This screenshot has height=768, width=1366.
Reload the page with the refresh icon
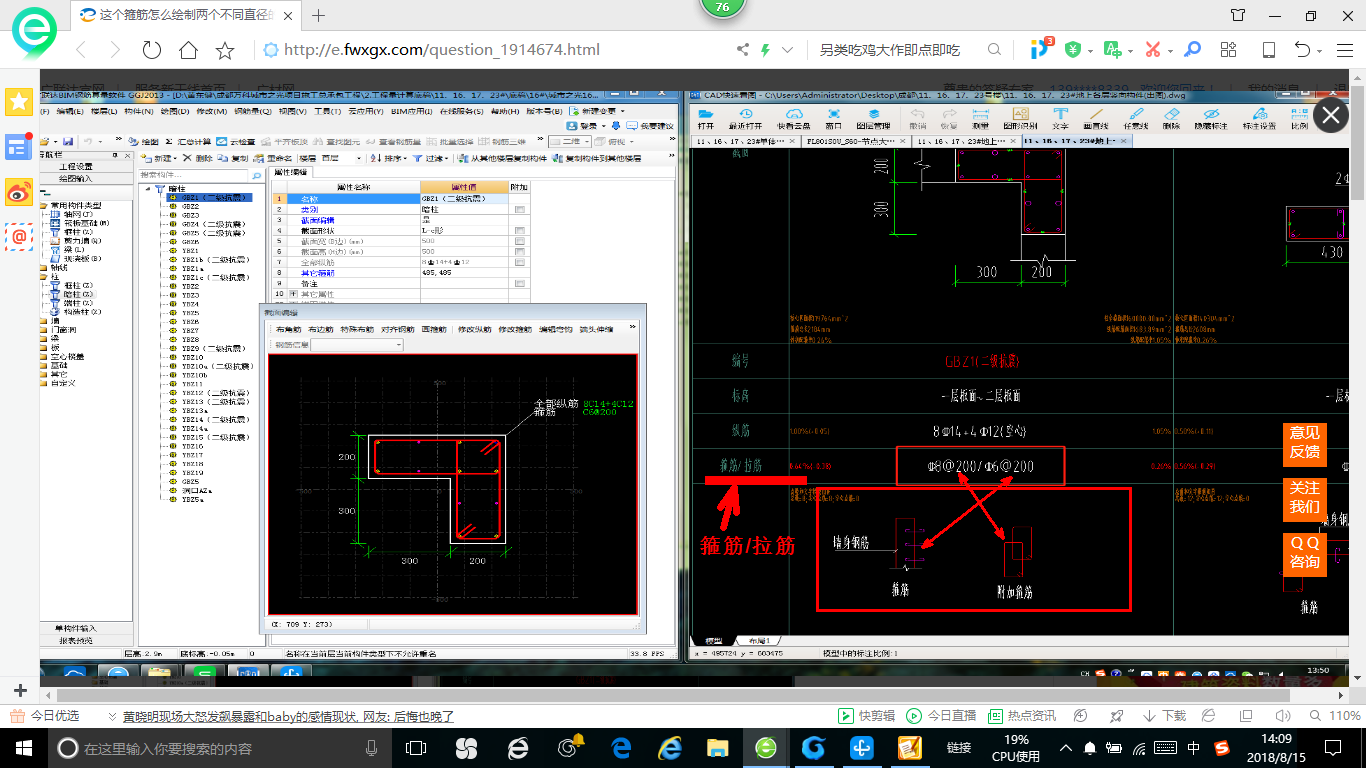151,50
